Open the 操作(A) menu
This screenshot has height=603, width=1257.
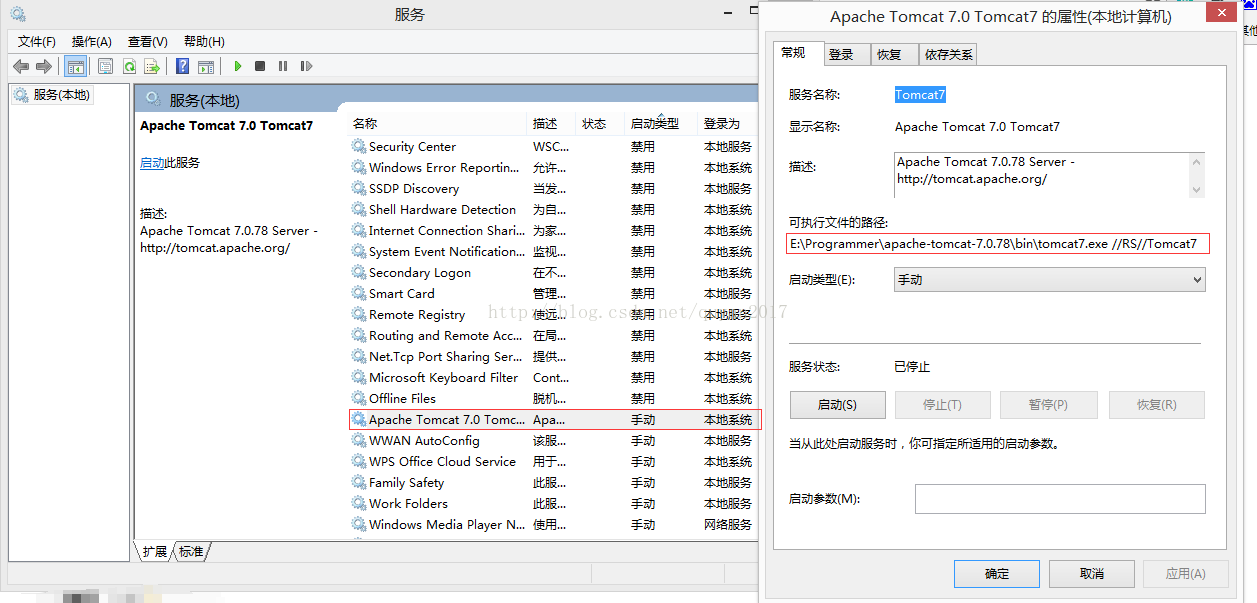coord(92,41)
